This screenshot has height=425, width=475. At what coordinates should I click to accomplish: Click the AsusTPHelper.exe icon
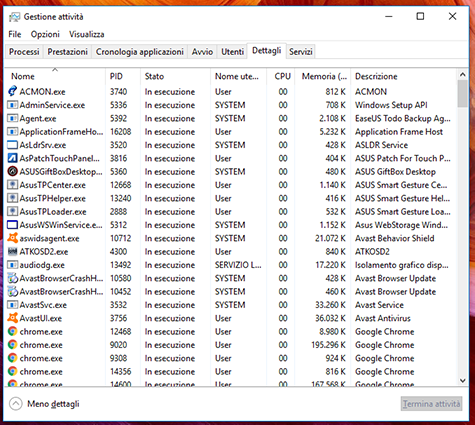(x=12, y=198)
